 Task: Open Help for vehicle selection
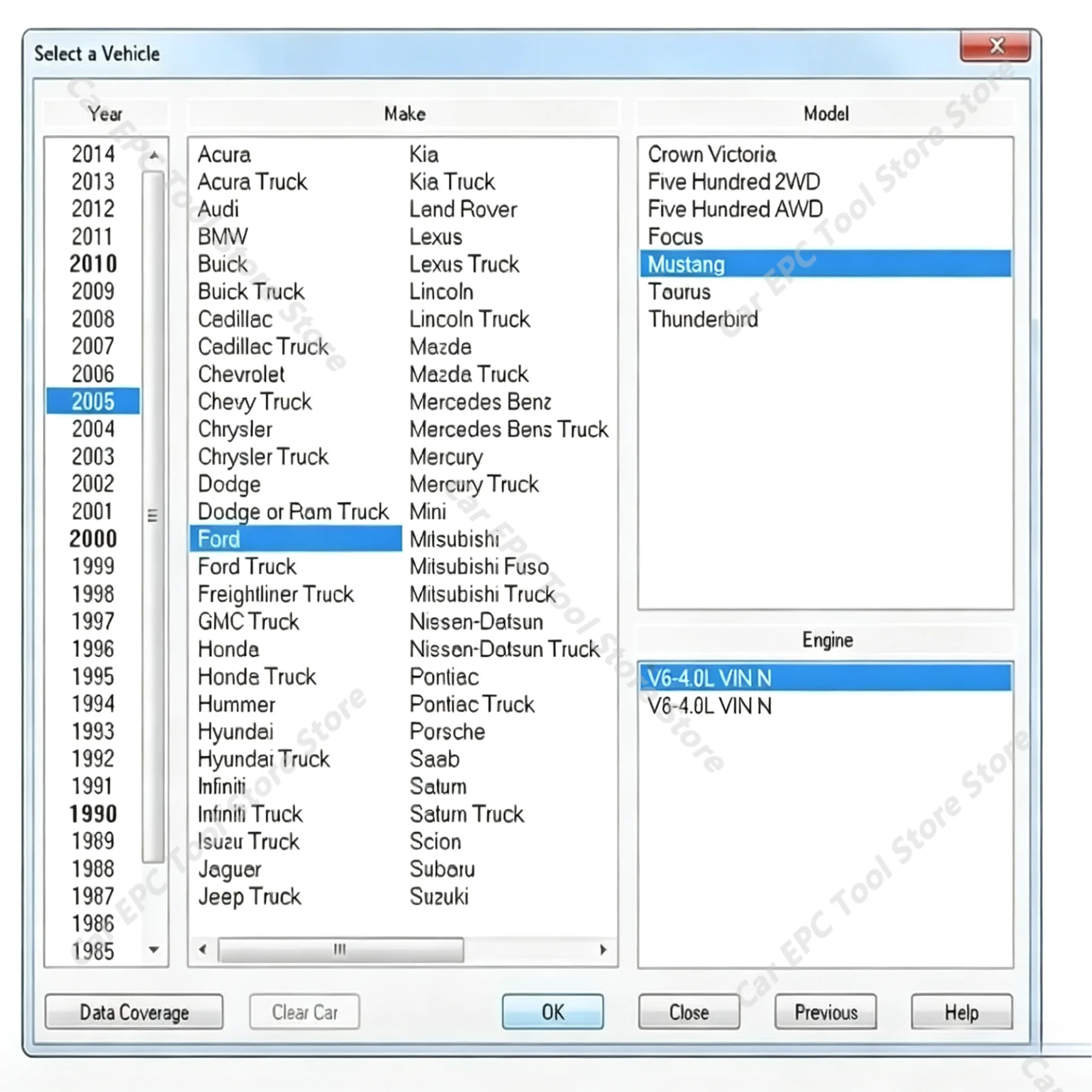coord(961,1011)
